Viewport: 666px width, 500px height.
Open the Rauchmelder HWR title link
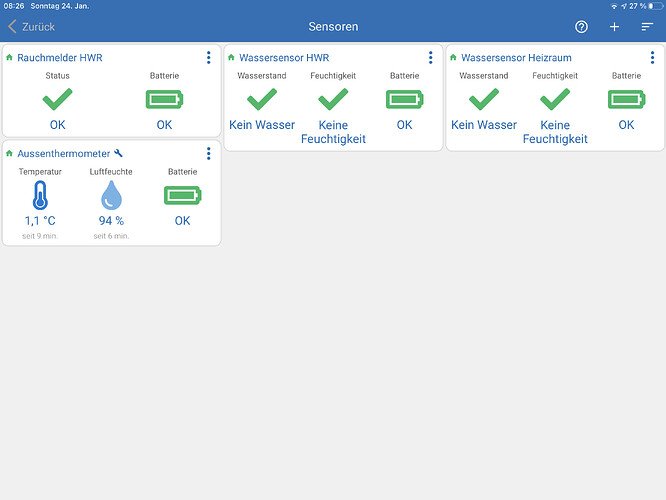pyautogui.click(x=59, y=58)
